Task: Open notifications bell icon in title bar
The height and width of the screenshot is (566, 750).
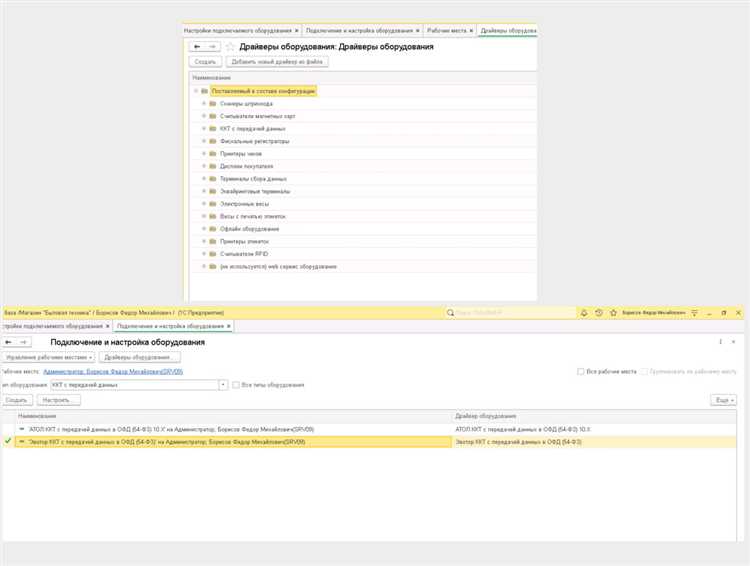Action: [x=584, y=313]
